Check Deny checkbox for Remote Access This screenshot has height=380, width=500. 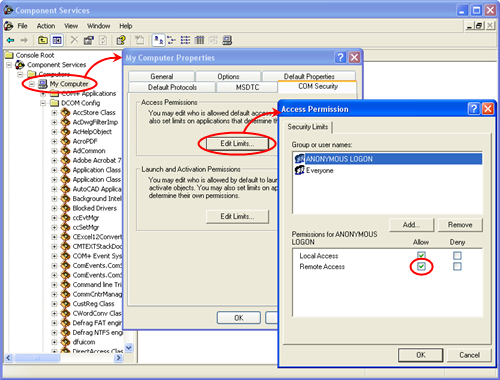coord(457,266)
